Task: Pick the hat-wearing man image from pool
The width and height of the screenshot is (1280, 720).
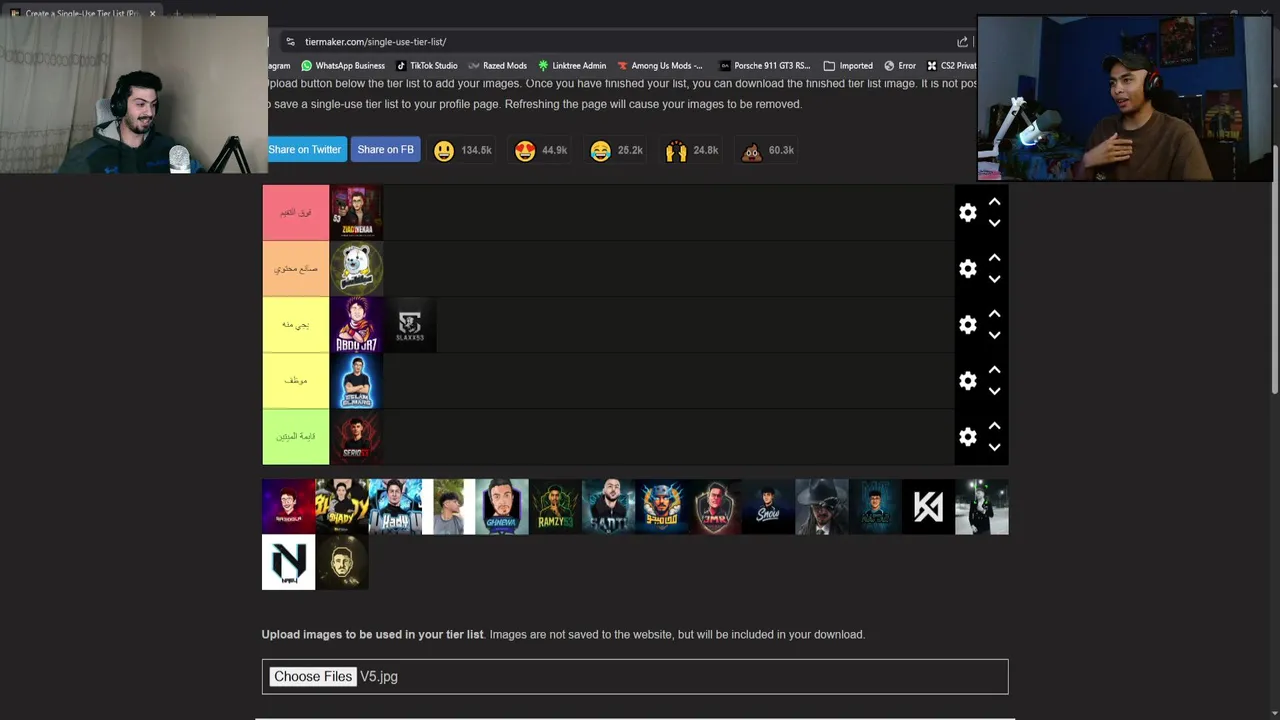Action: coord(821,507)
